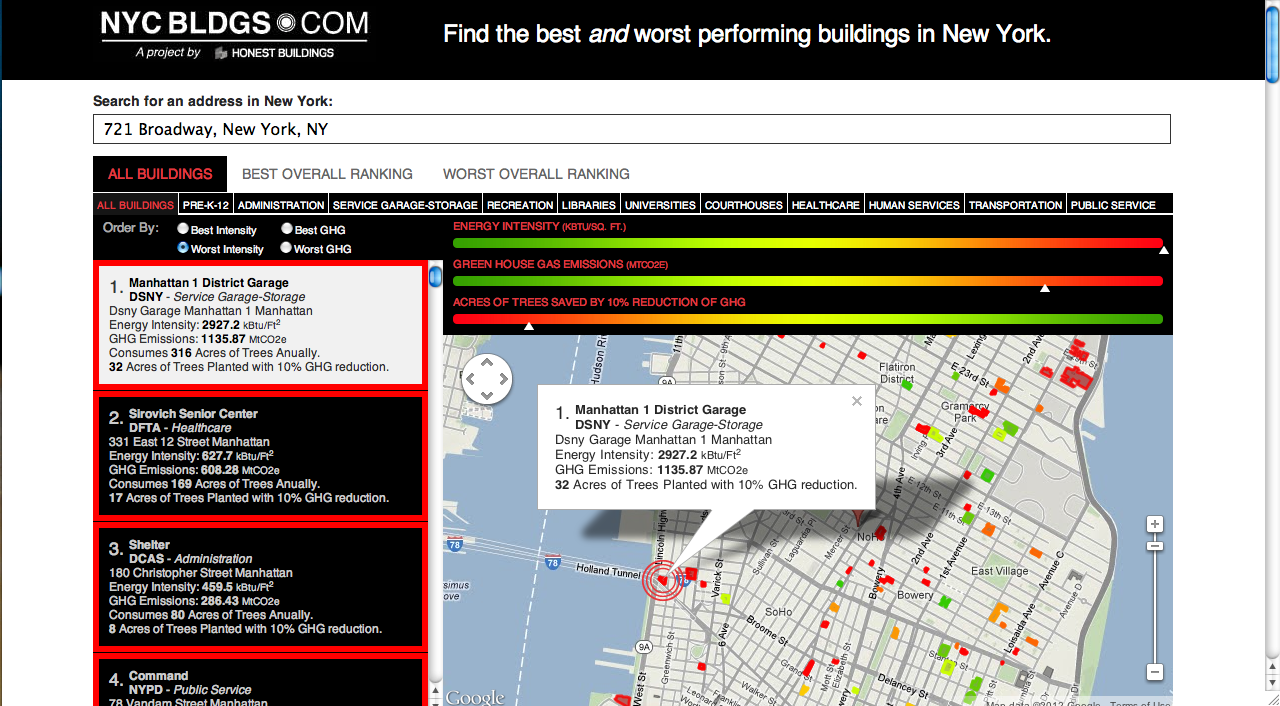Open Manhattan 1 District Garage list entry
1280x706 pixels.
coord(260,325)
